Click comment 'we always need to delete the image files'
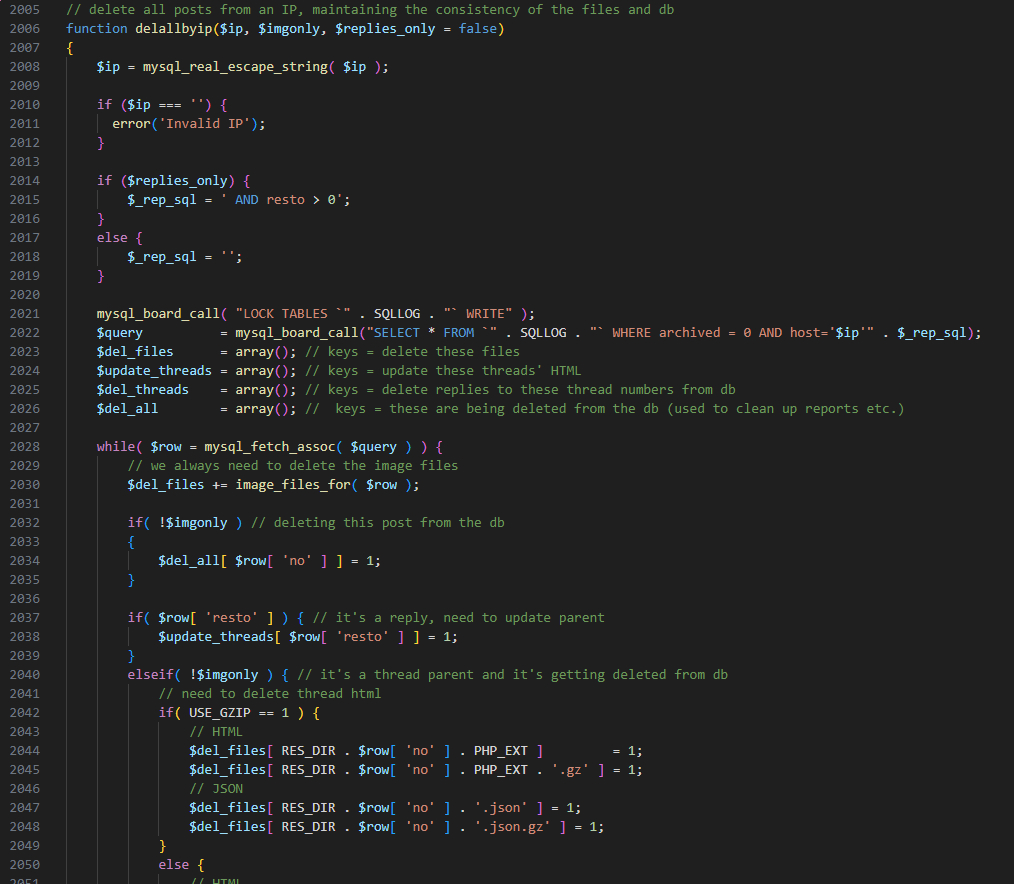Screen dimensions: 1014x884 coord(292,466)
